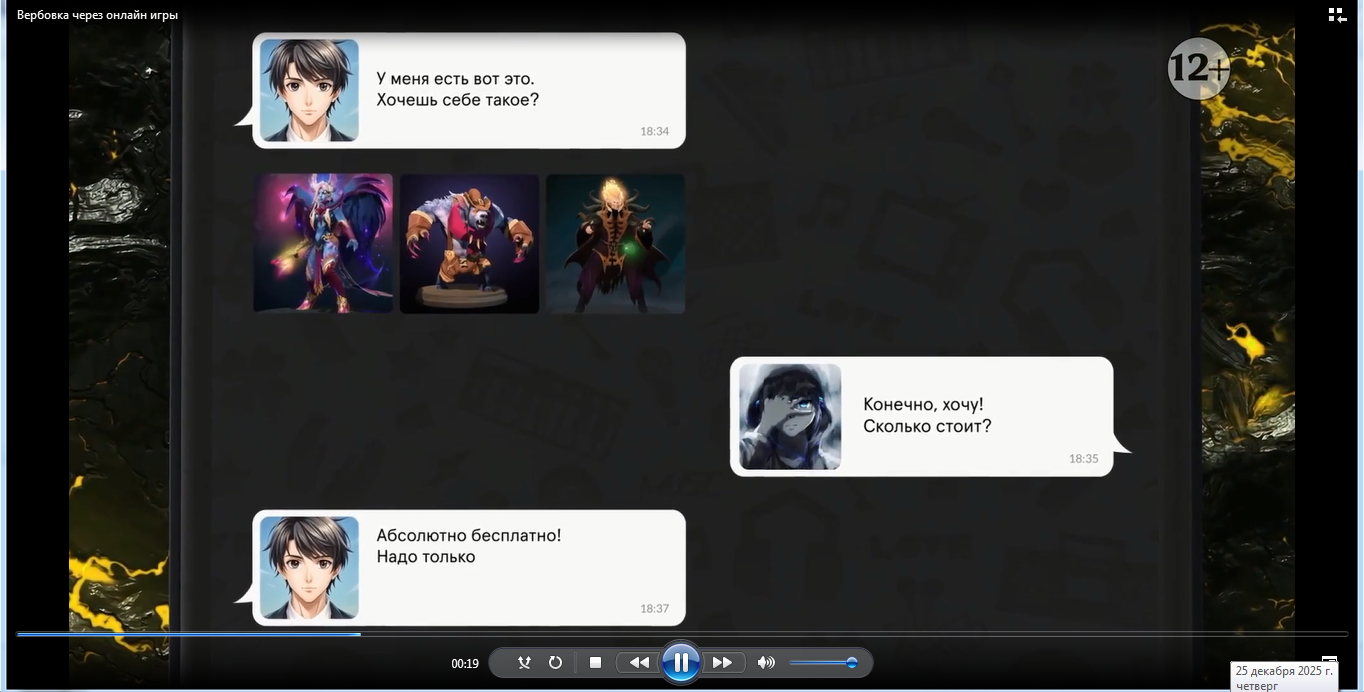Click the boy avatar beside 'У меня есть вот это'
Screen dimensions: 1364x692
(x=309, y=91)
